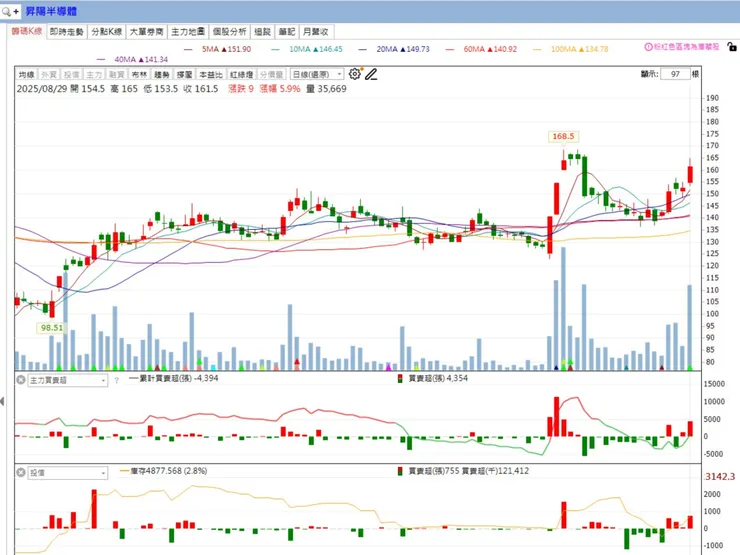Viewport: 740px width, 555px height.
Task: Toggle the 外資 overlay button
Action: tap(49, 75)
